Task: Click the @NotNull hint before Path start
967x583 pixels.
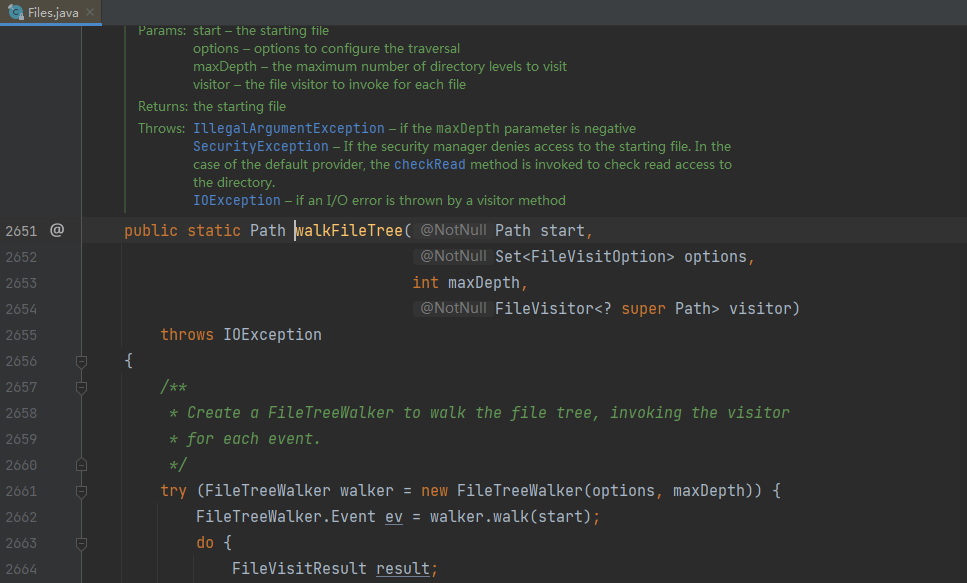Action: pyautogui.click(x=453, y=230)
